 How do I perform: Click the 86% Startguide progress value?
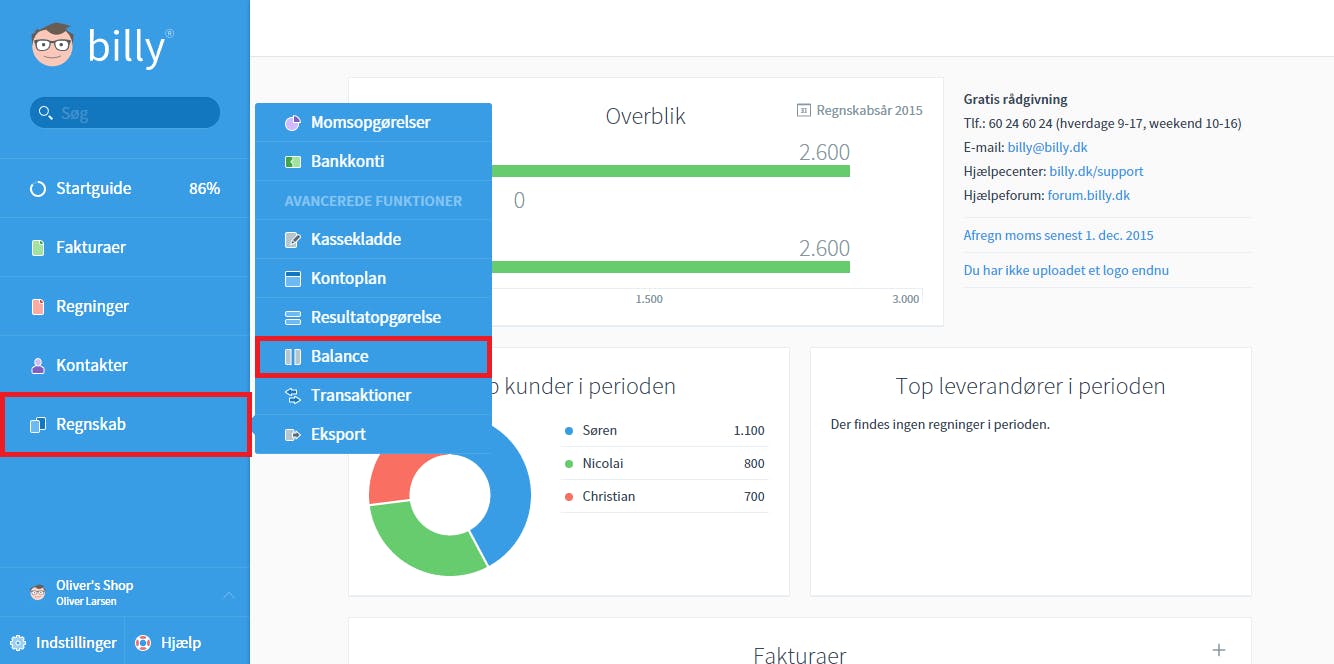point(204,189)
